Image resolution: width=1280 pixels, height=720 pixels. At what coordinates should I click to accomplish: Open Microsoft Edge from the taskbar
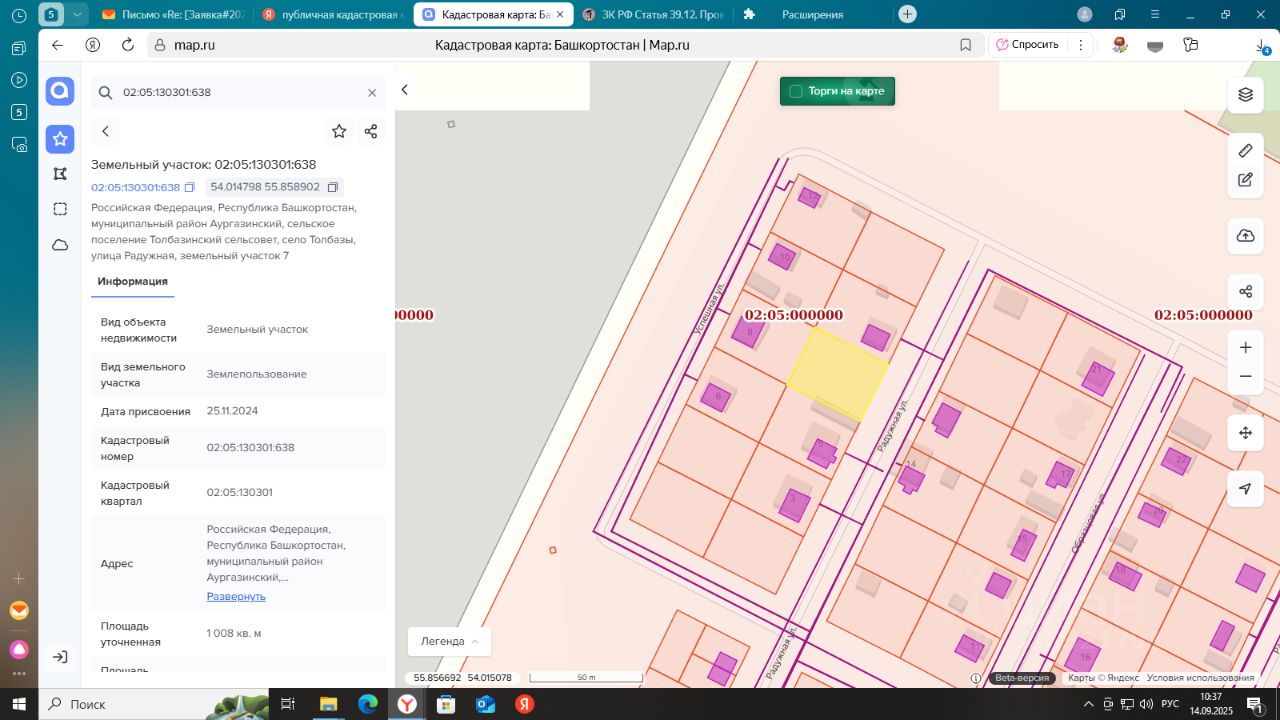point(368,704)
